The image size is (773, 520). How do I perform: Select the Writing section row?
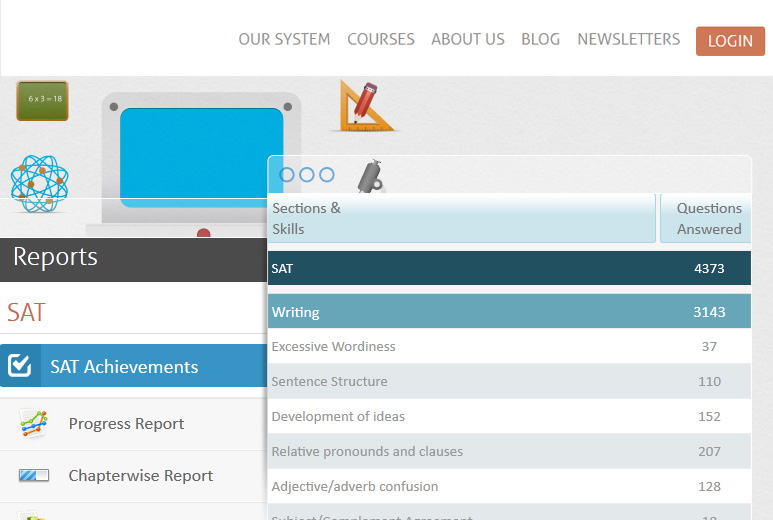pyautogui.click(x=509, y=312)
